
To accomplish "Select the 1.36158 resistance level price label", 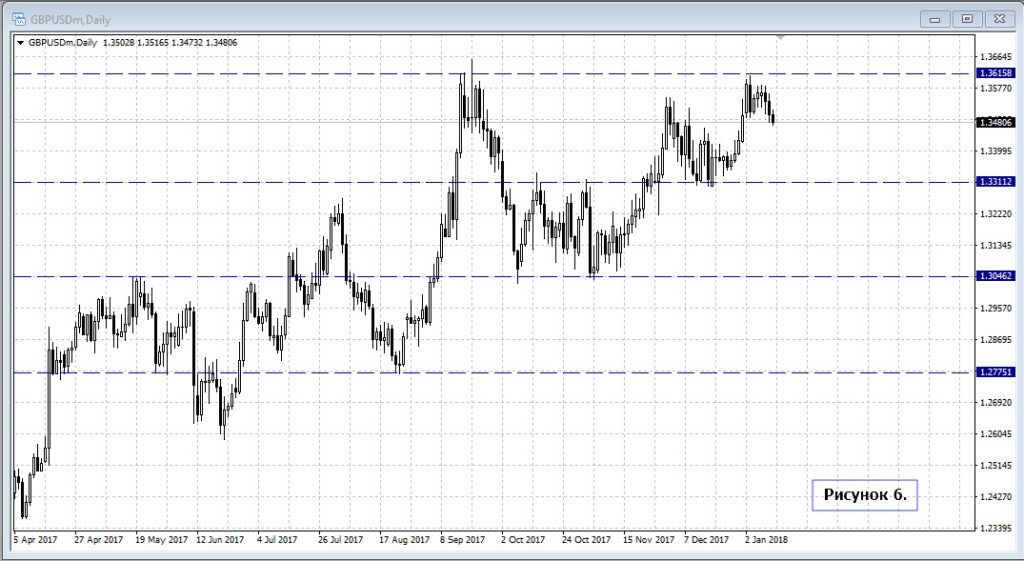I will pos(998,73).
